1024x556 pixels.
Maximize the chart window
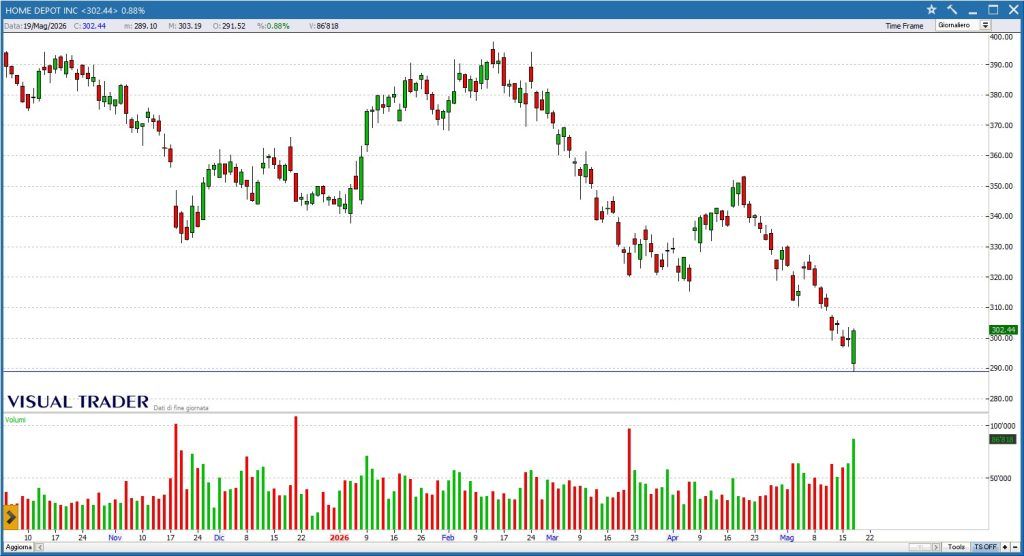pyautogui.click(x=993, y=10)
